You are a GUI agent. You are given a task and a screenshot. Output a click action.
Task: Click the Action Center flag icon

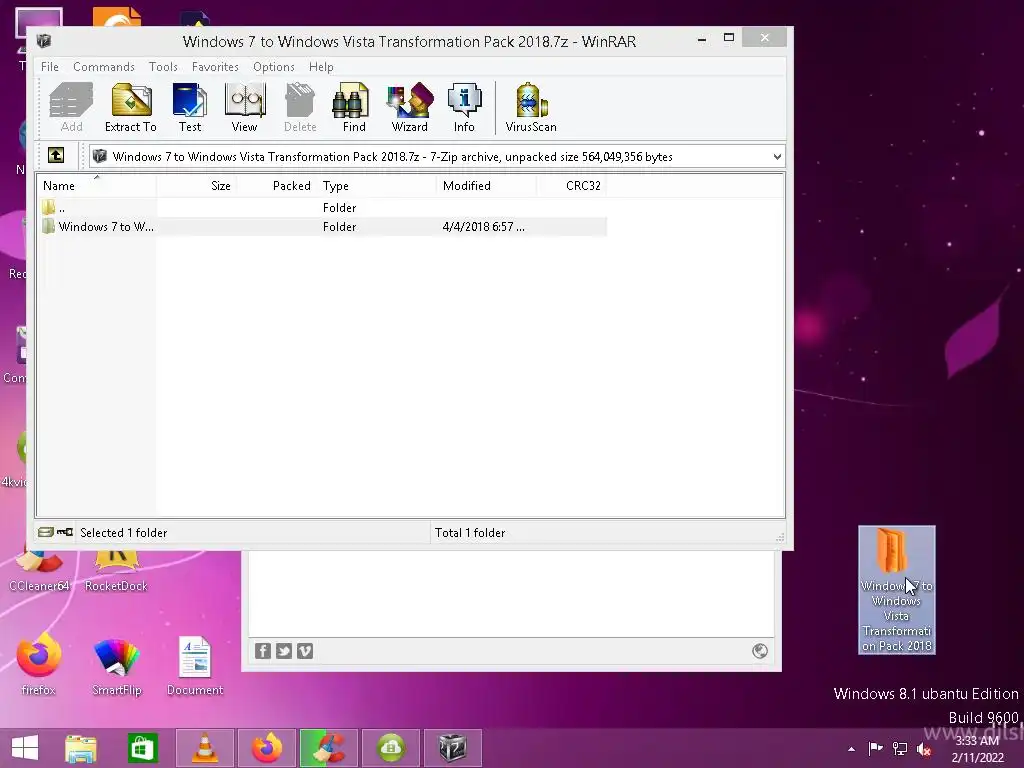coord(875,749)
